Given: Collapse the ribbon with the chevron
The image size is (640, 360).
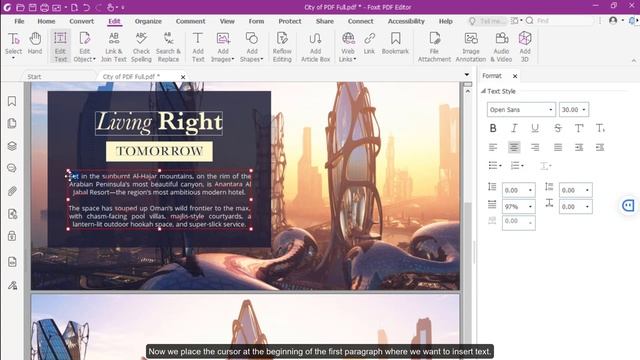Looking at the screenshot, I should point(634,61).
